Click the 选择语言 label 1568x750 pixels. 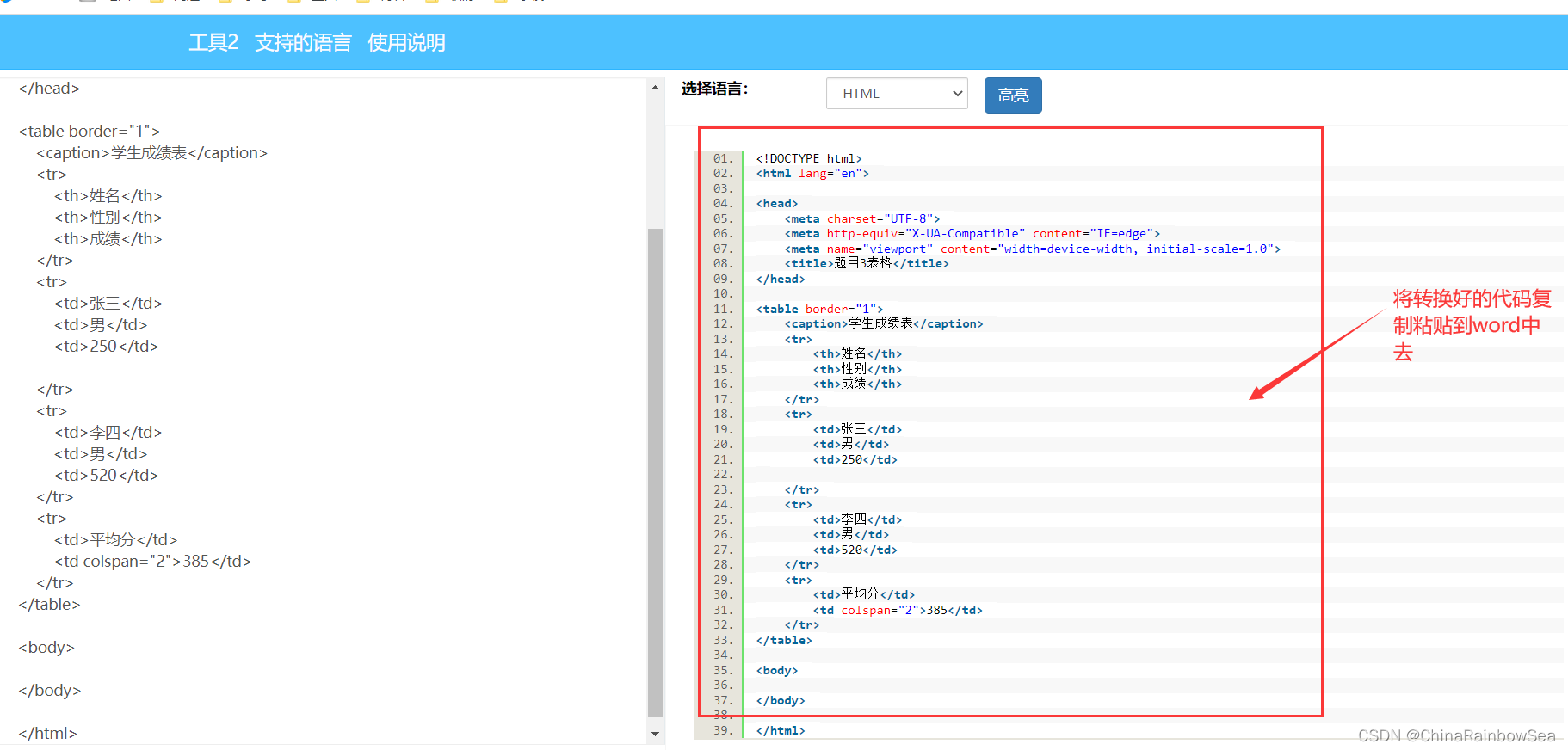(x=714, y=89)
